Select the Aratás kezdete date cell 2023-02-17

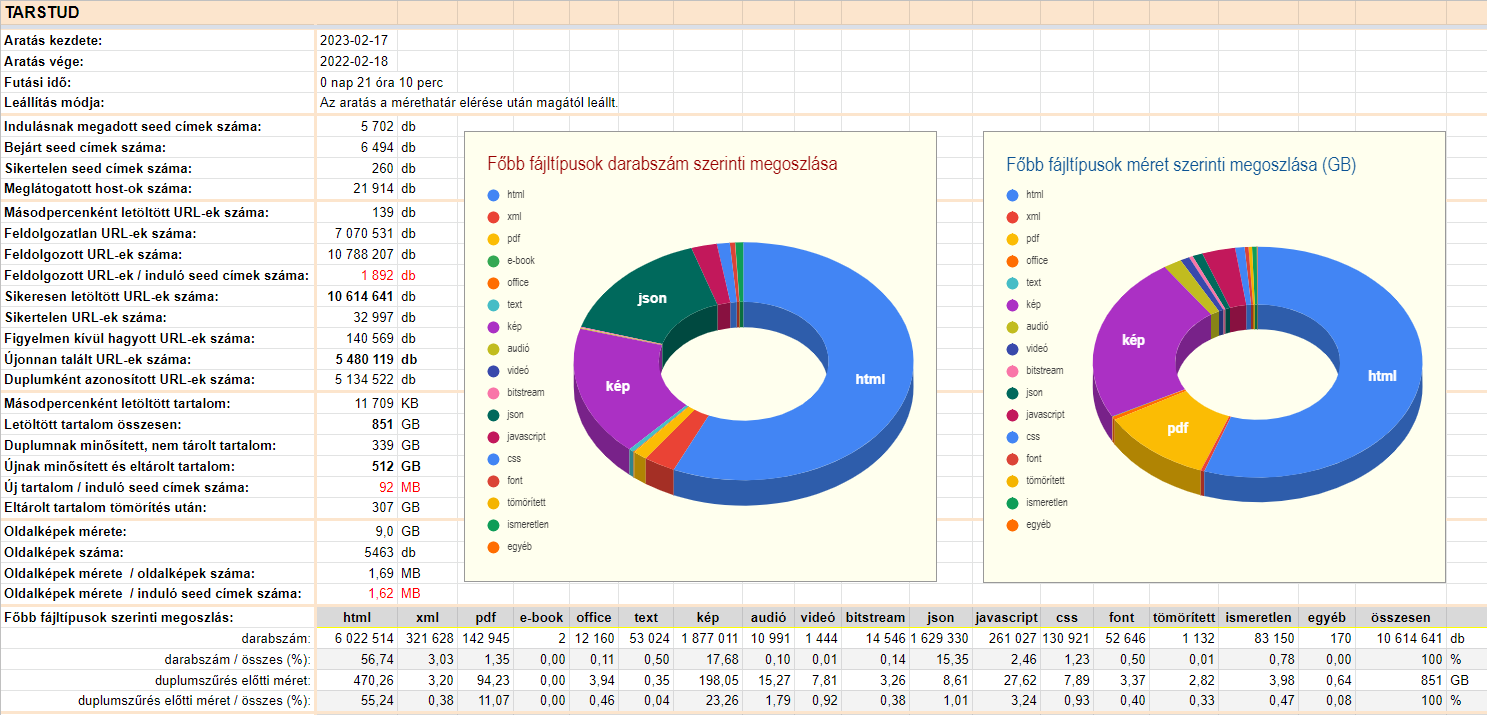pos(355,41)
